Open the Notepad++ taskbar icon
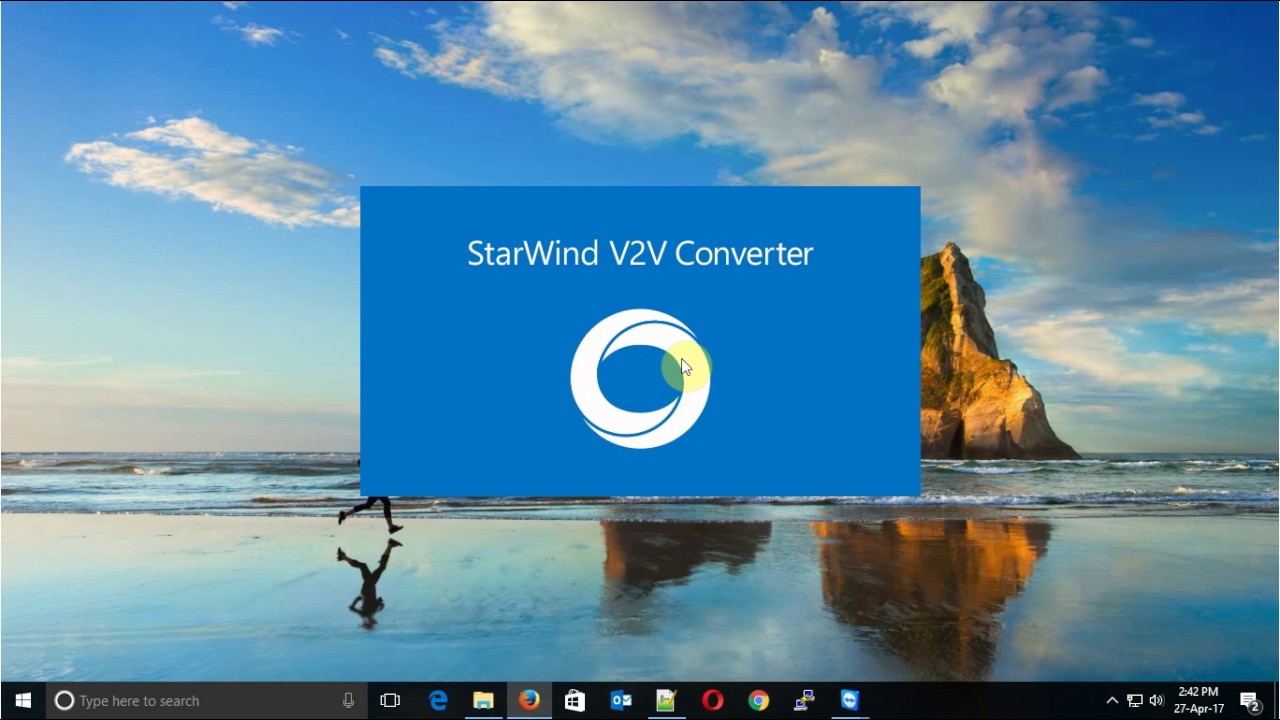The image size is (1280, 720). click(666, 701)
